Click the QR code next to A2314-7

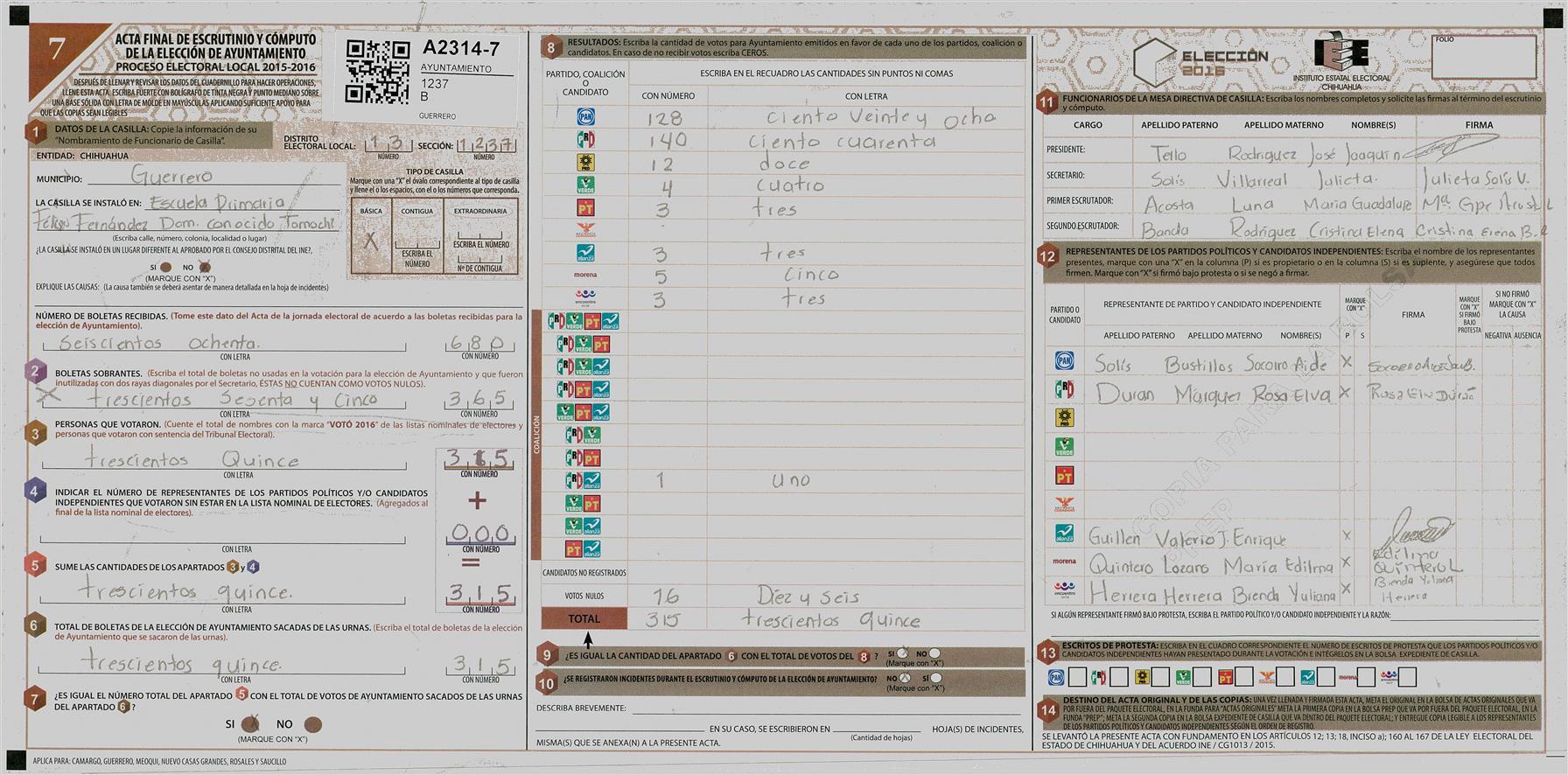click(x=377, y=72)
